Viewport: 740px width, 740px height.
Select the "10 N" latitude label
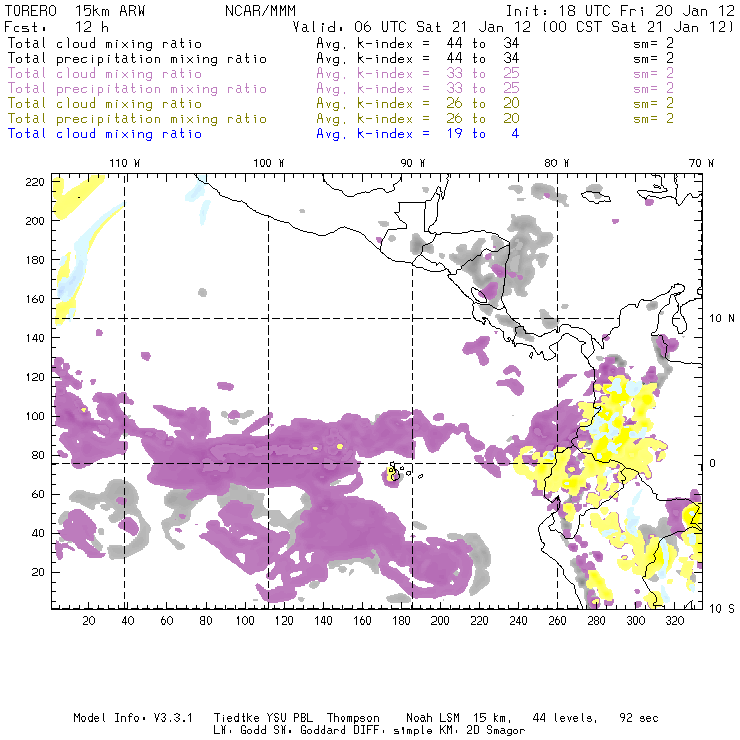coord(722,319)
